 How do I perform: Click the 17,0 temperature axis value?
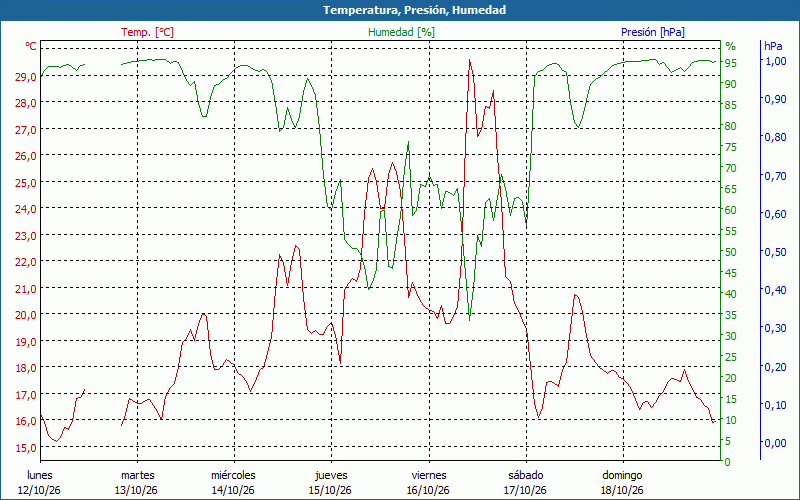pyautogui.click(x=26, y=395)
